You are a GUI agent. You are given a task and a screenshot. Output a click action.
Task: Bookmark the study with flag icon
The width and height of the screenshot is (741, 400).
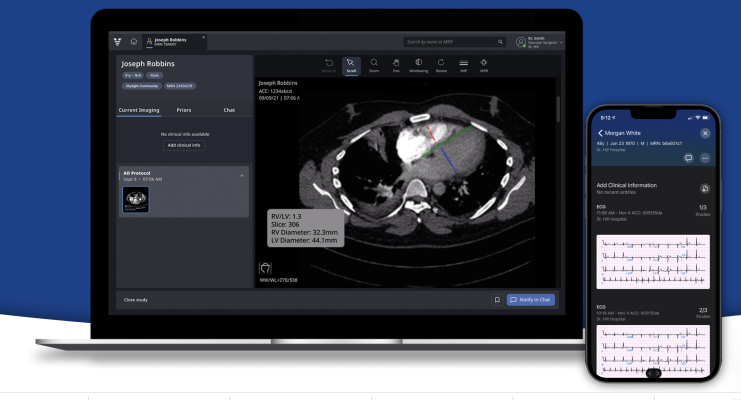tap(495, 299)
